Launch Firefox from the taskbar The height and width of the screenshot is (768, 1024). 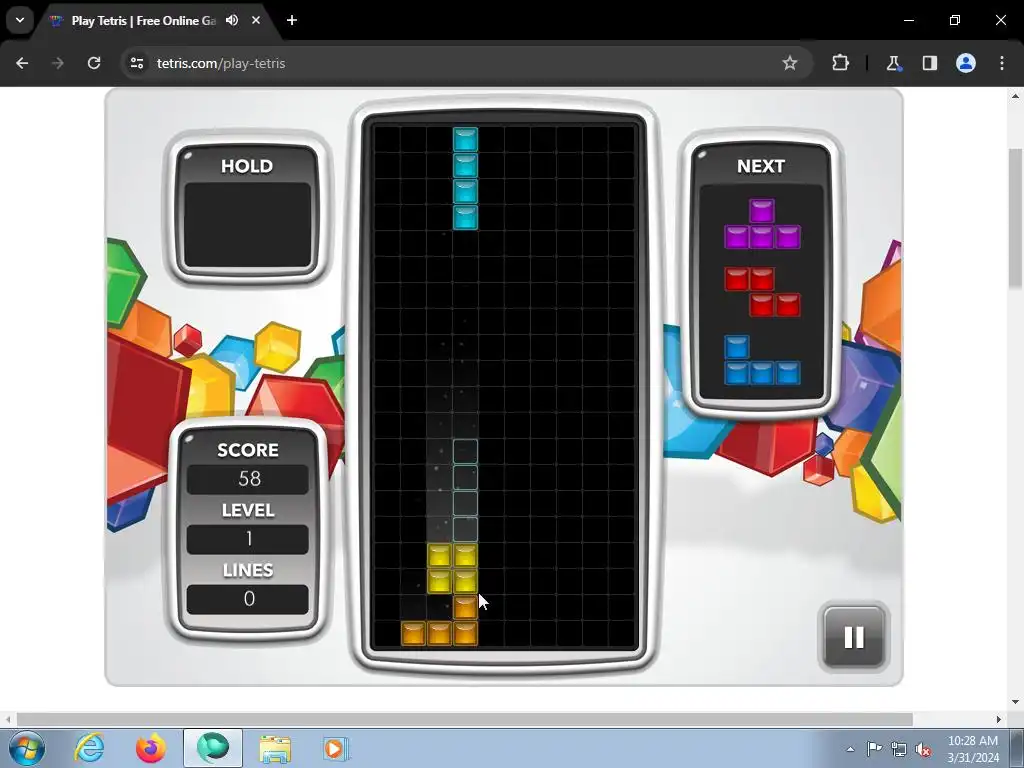151,748
